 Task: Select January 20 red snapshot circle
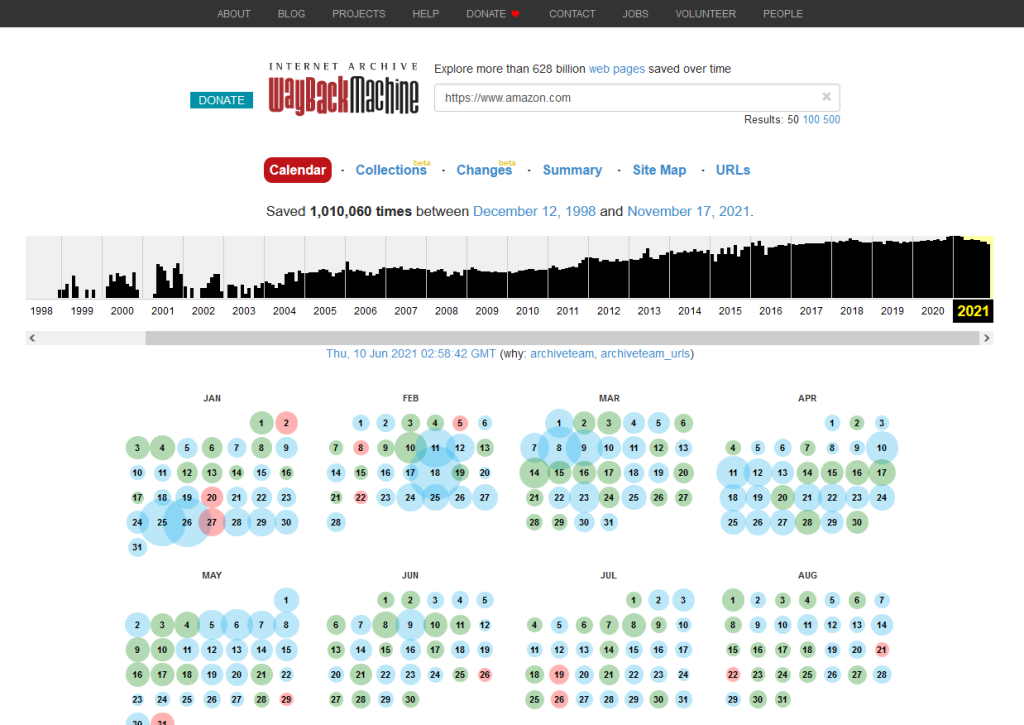[212, 497]
